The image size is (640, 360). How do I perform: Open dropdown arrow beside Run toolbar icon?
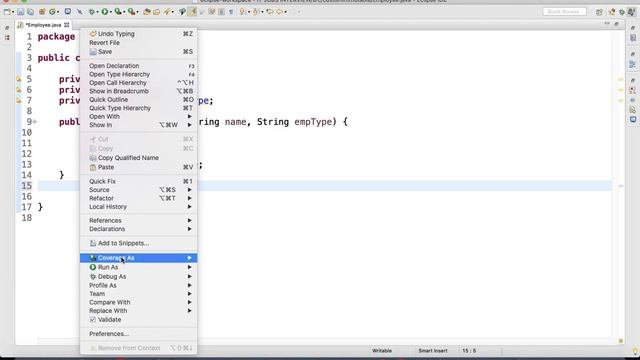click(111, 12)
